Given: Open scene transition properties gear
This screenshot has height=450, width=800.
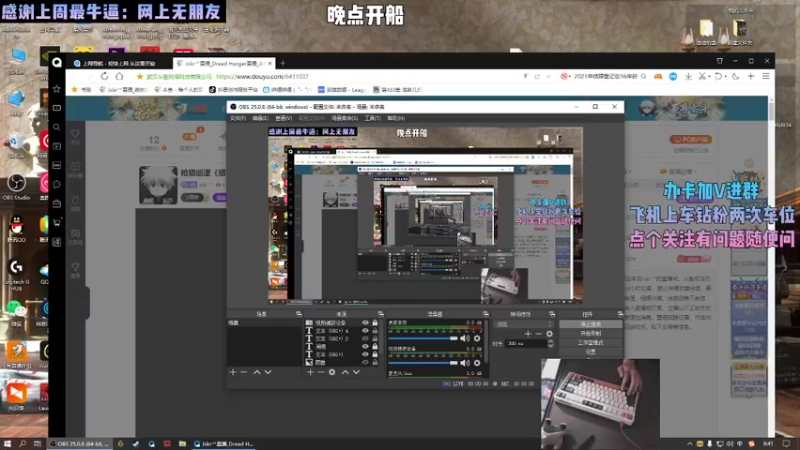Looking at the screenshot, I should 549,334.
